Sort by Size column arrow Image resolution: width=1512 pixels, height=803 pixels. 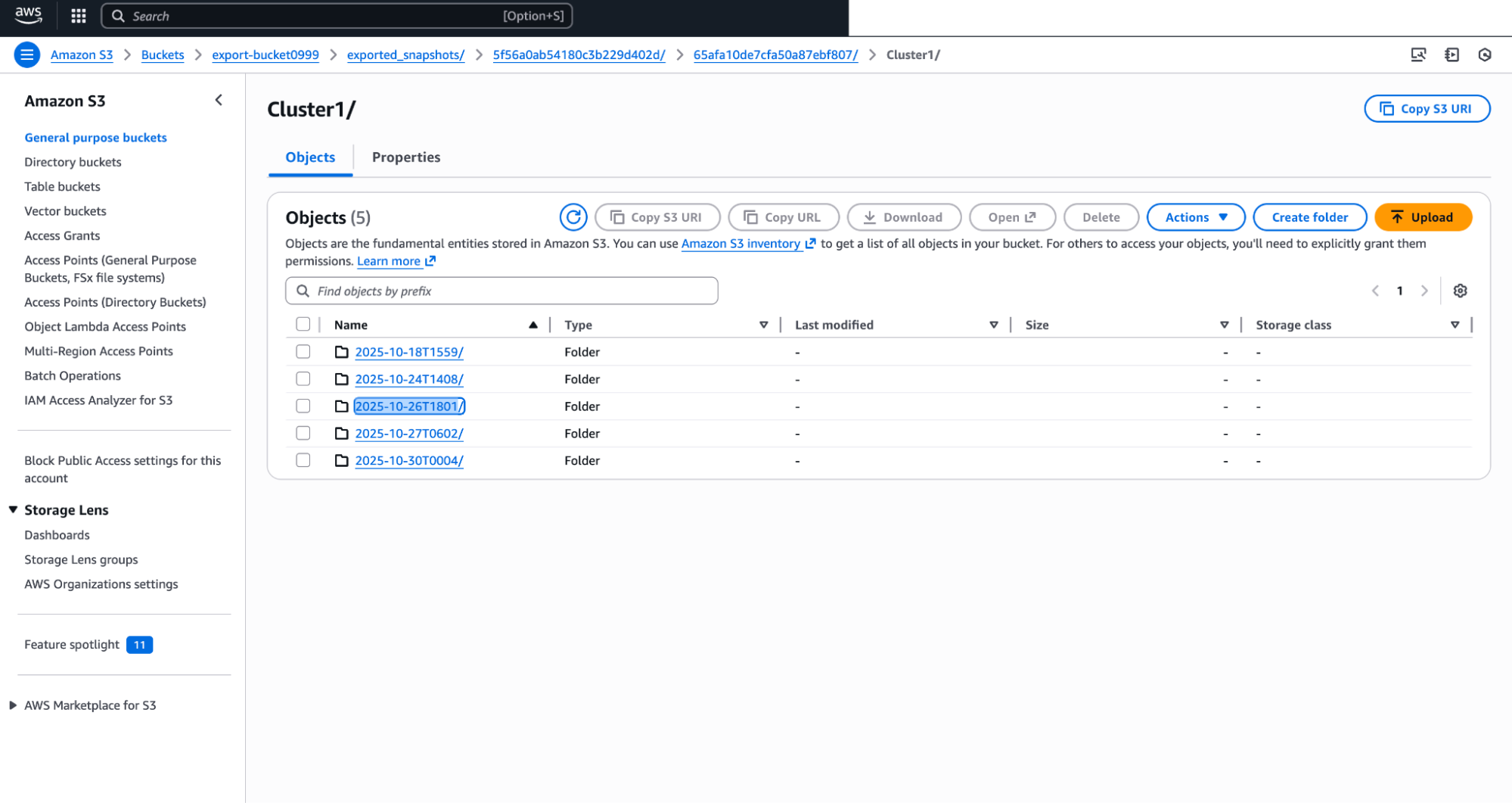coord(1225,325)
